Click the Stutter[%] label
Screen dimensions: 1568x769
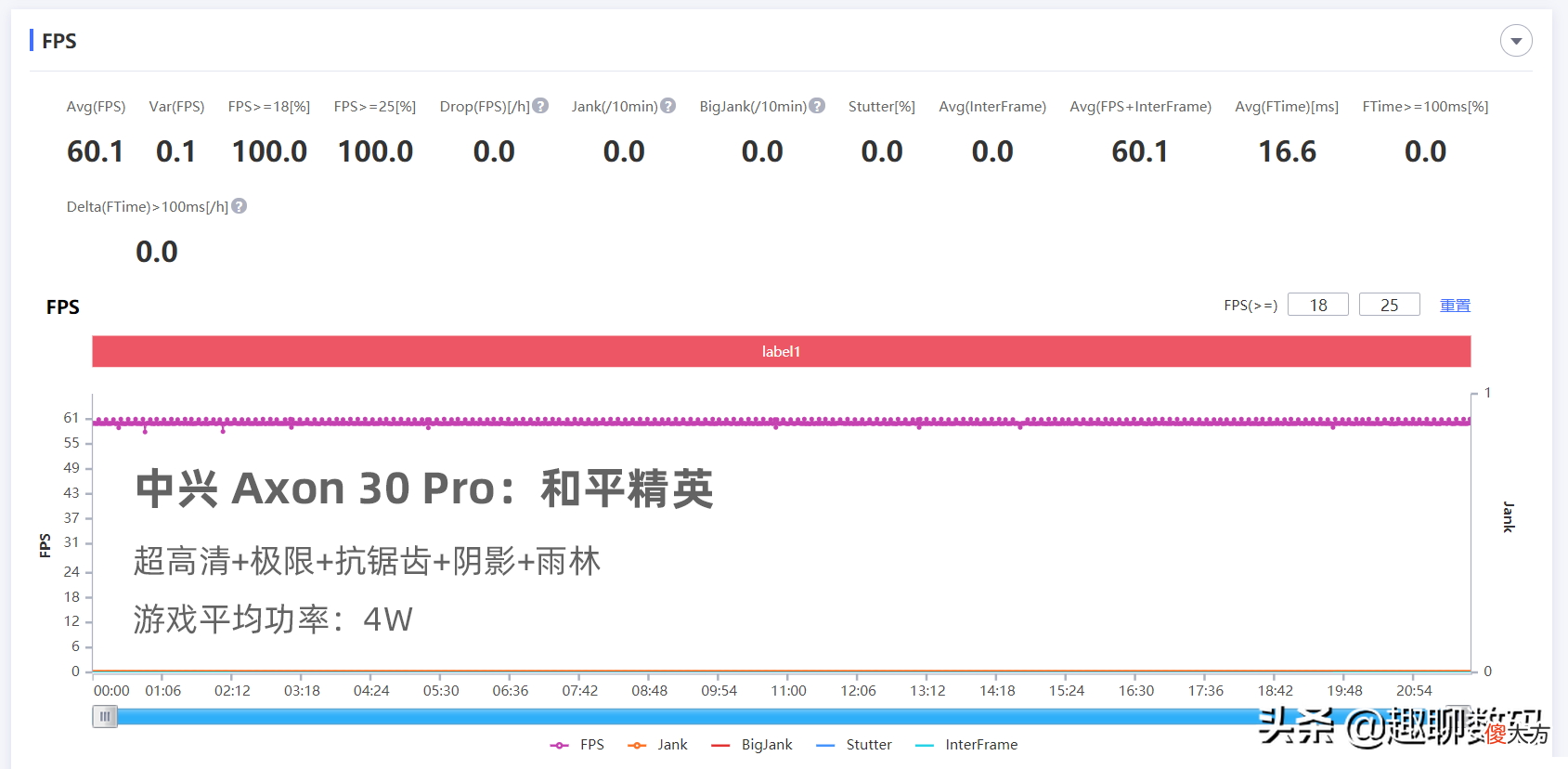(x=882, y=107)
